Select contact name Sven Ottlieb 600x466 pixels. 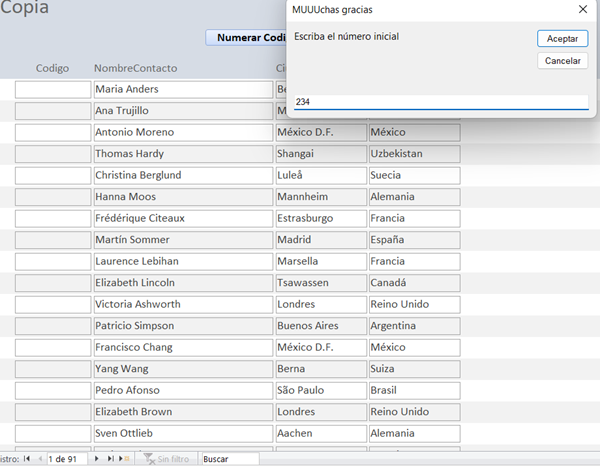point(183,433)
